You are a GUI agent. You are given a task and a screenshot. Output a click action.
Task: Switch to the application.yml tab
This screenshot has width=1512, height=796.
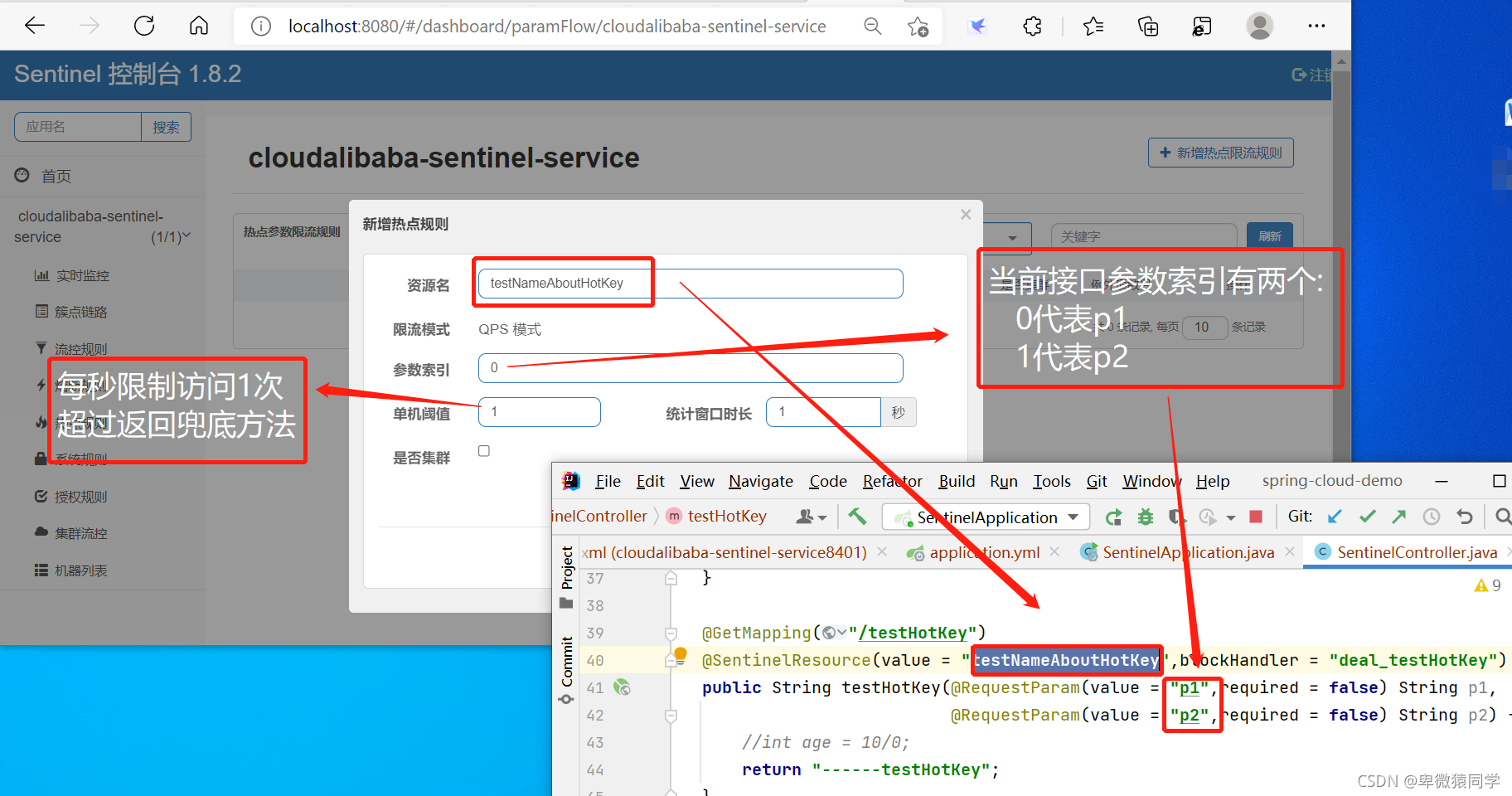[983, 552]
